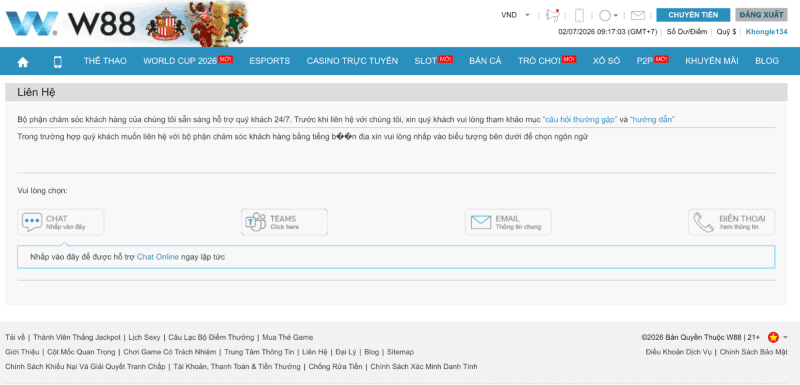
Task: Click the Quỹ $ link
Action: 726,32
